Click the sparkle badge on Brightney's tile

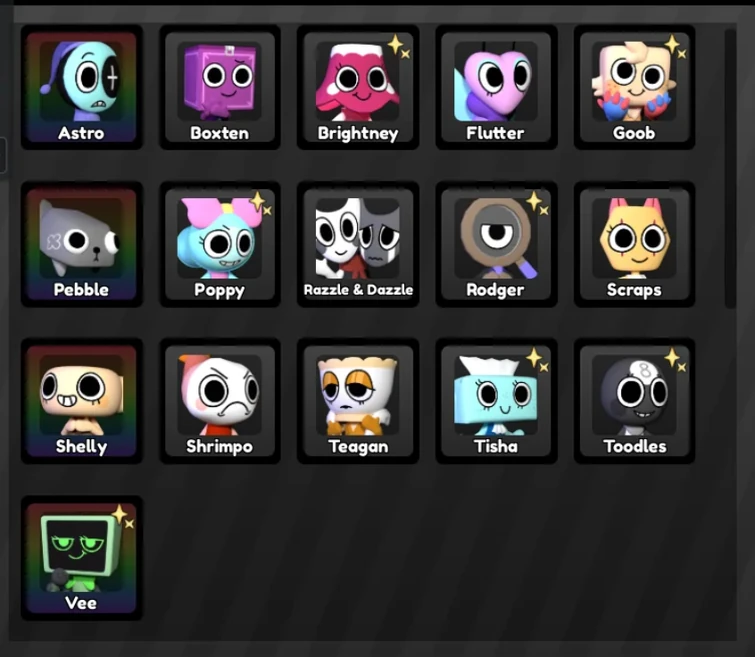(x=399, y=47)
